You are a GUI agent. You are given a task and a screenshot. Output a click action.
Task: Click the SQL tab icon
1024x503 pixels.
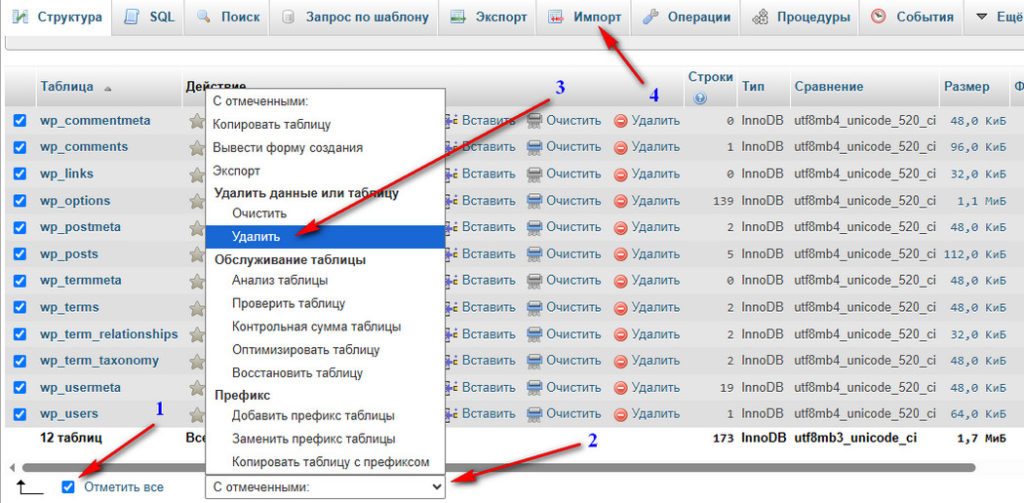[x=133, y=17]
